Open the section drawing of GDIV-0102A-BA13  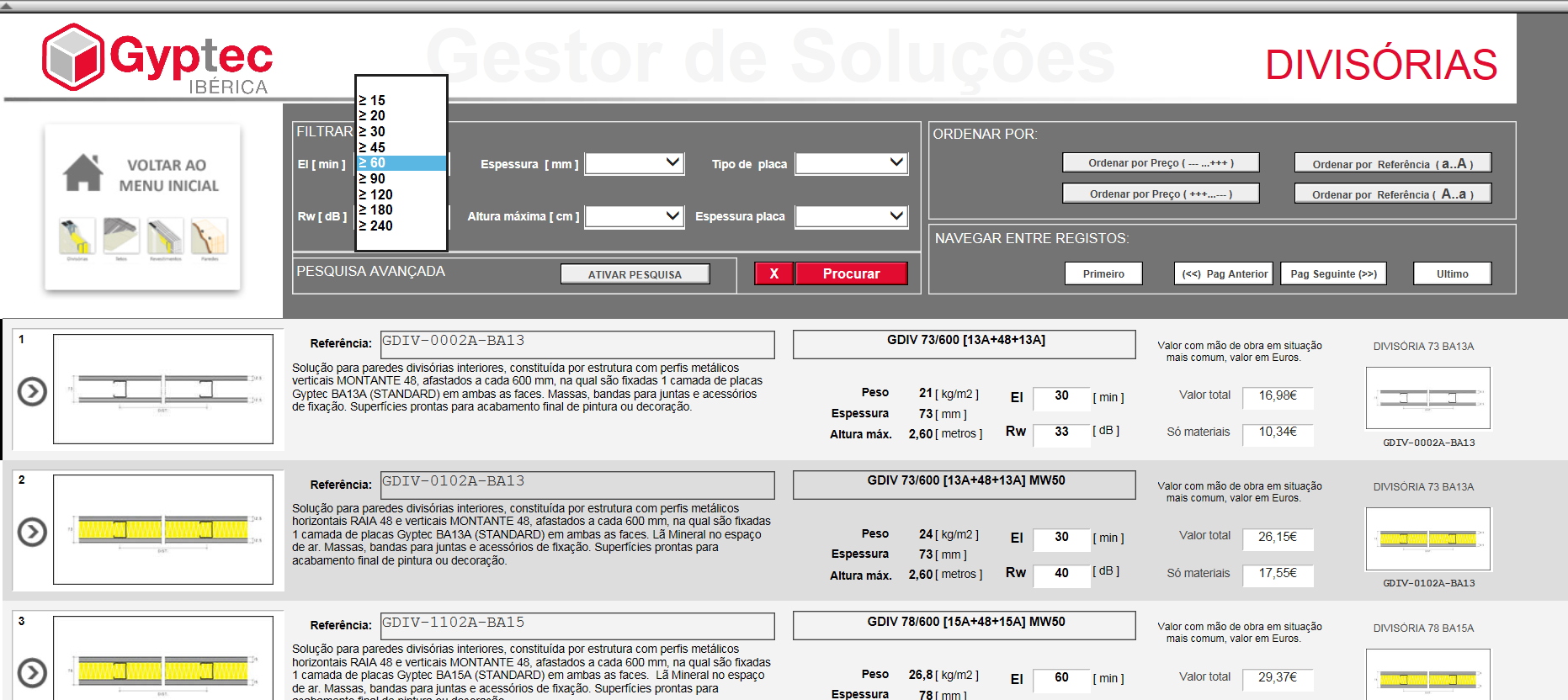[x=163, y=529]
